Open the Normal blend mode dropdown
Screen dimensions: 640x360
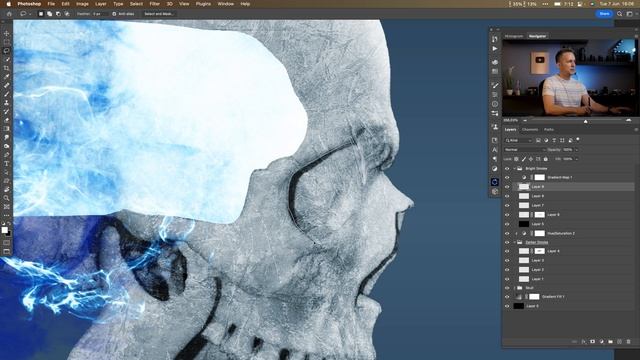[x=524, y=150]
